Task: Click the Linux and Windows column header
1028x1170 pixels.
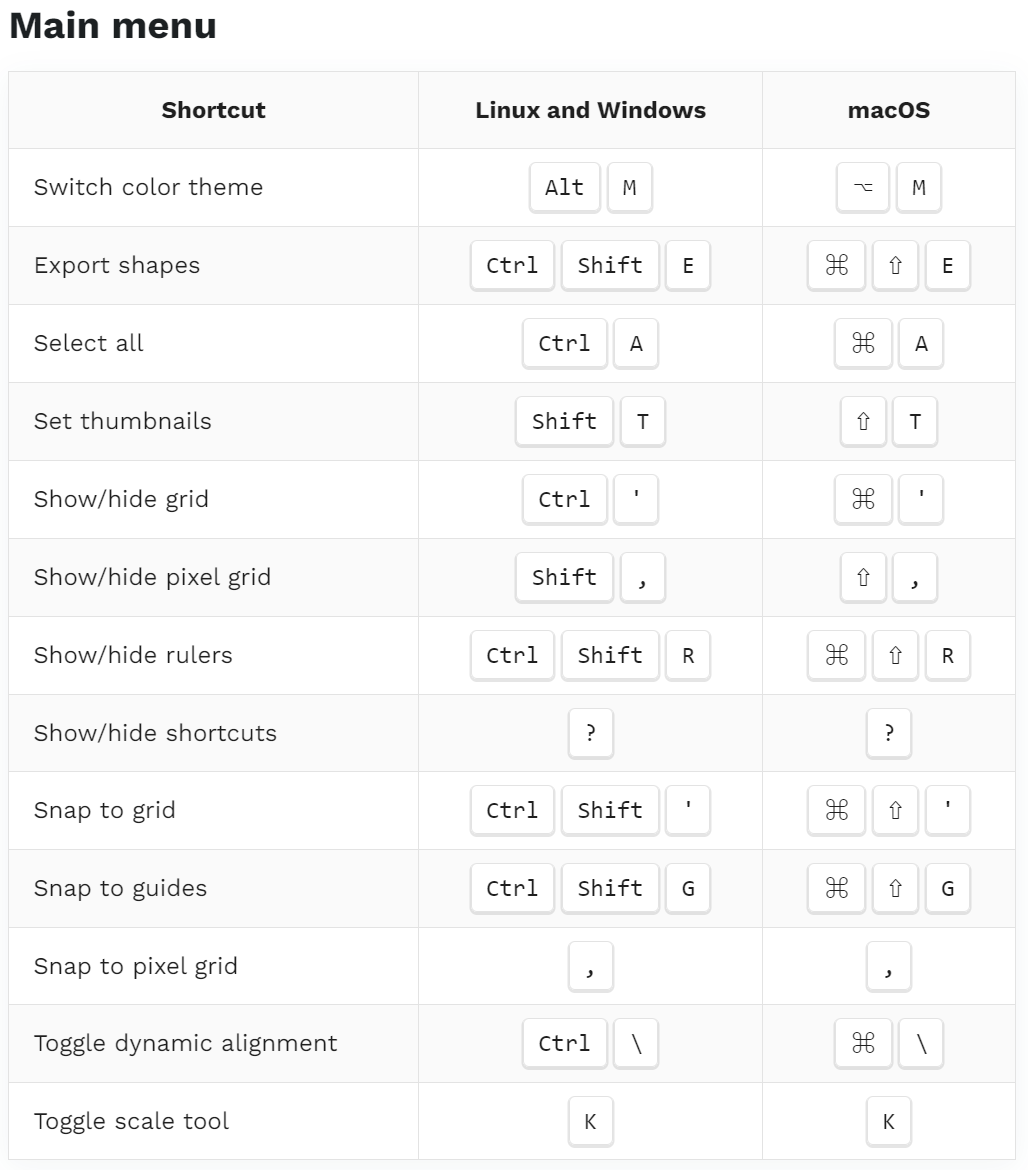Action: pos(590,110)
